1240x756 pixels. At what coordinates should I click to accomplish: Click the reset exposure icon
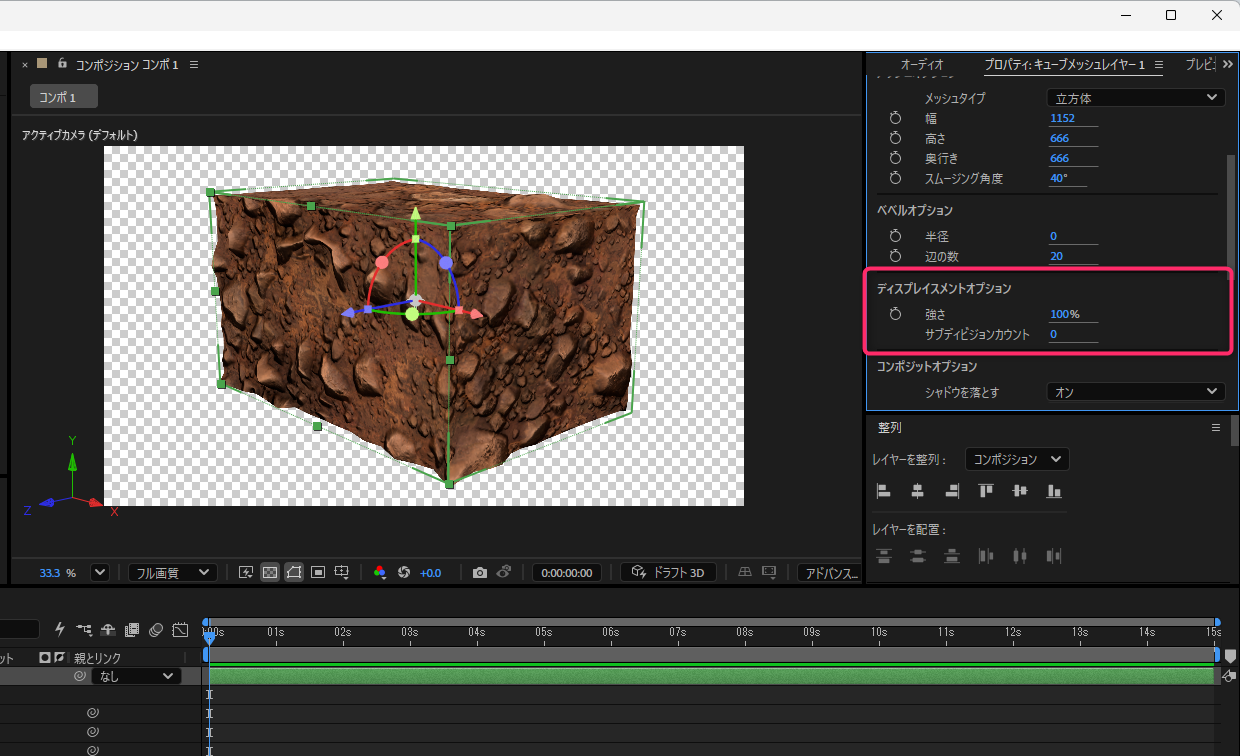[x=405, y=572]
